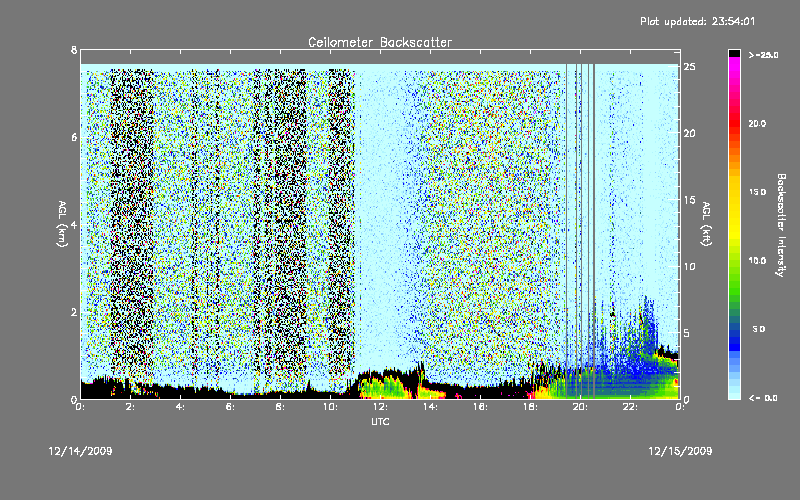800x500 pixels.
Task: Click the 'Ceilometer Backscatter' plot title
Action: click(380, 42)
